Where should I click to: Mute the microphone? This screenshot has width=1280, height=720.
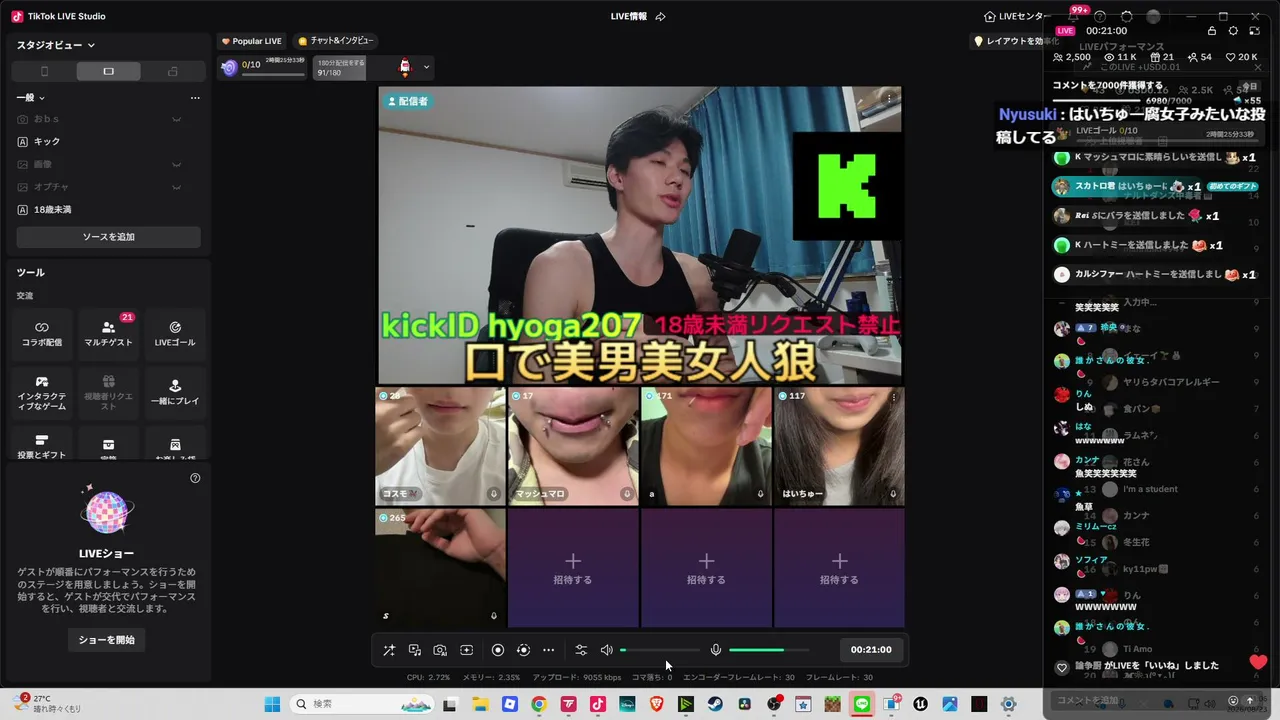[716, 650]
